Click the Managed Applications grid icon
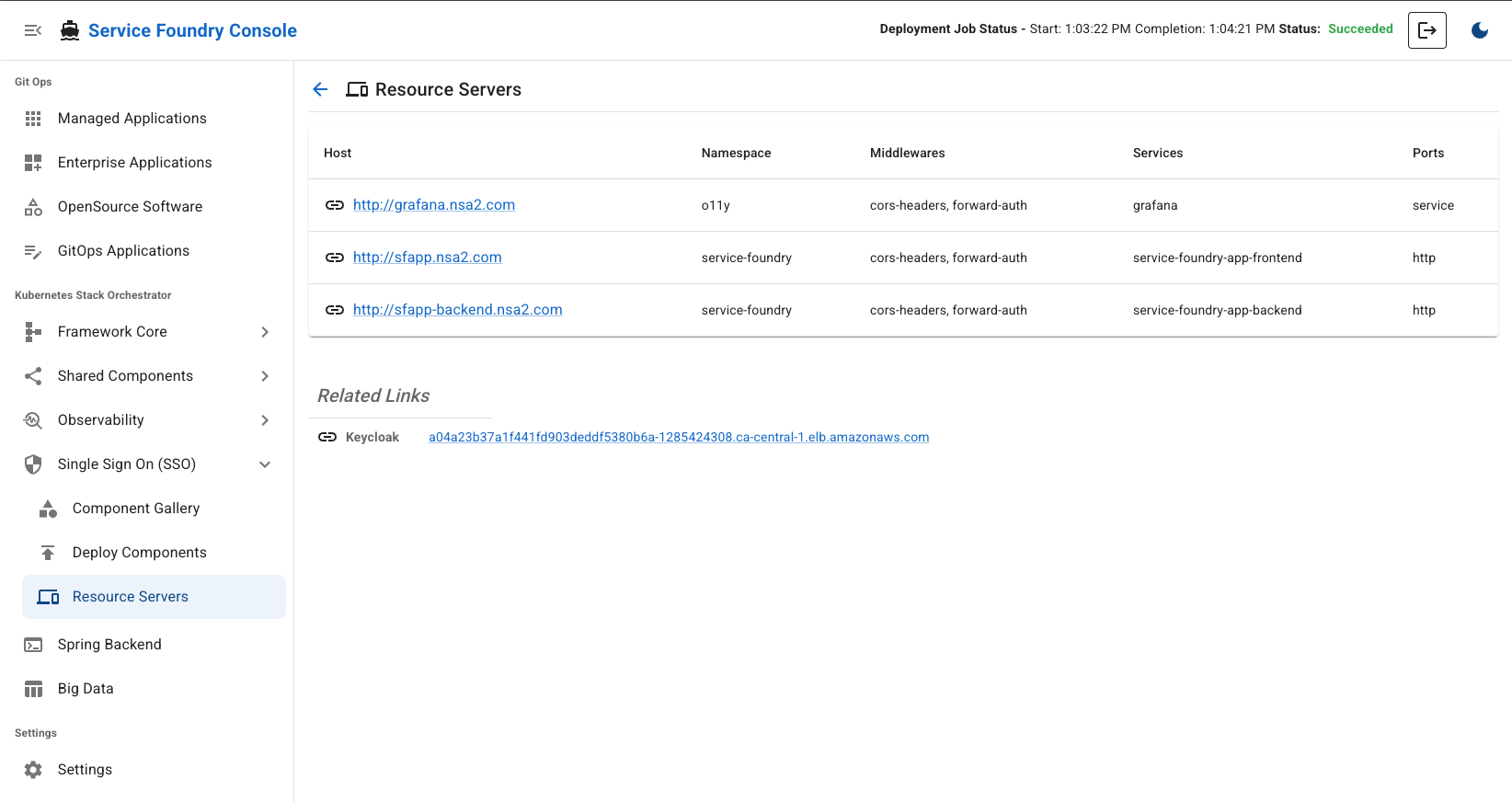The image size is (1512, 802). (33, 119)
